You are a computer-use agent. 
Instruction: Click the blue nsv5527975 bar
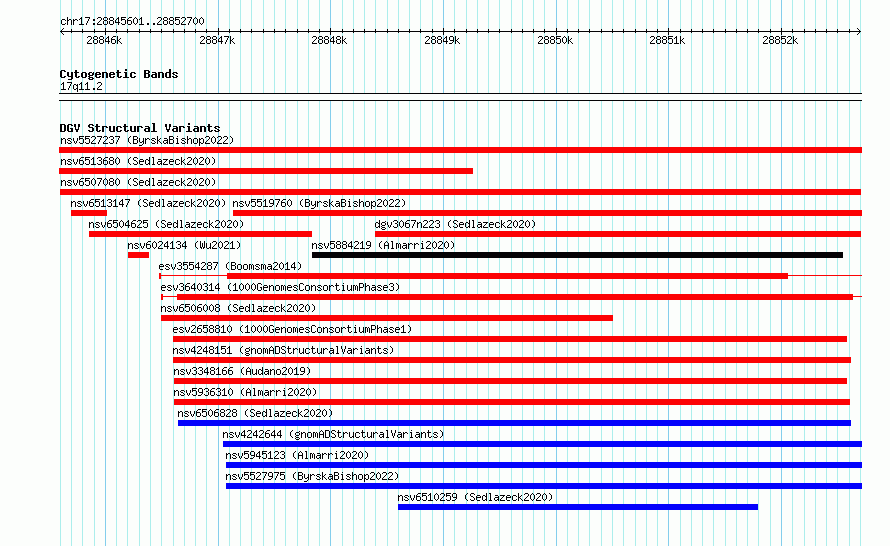point(544,486)
